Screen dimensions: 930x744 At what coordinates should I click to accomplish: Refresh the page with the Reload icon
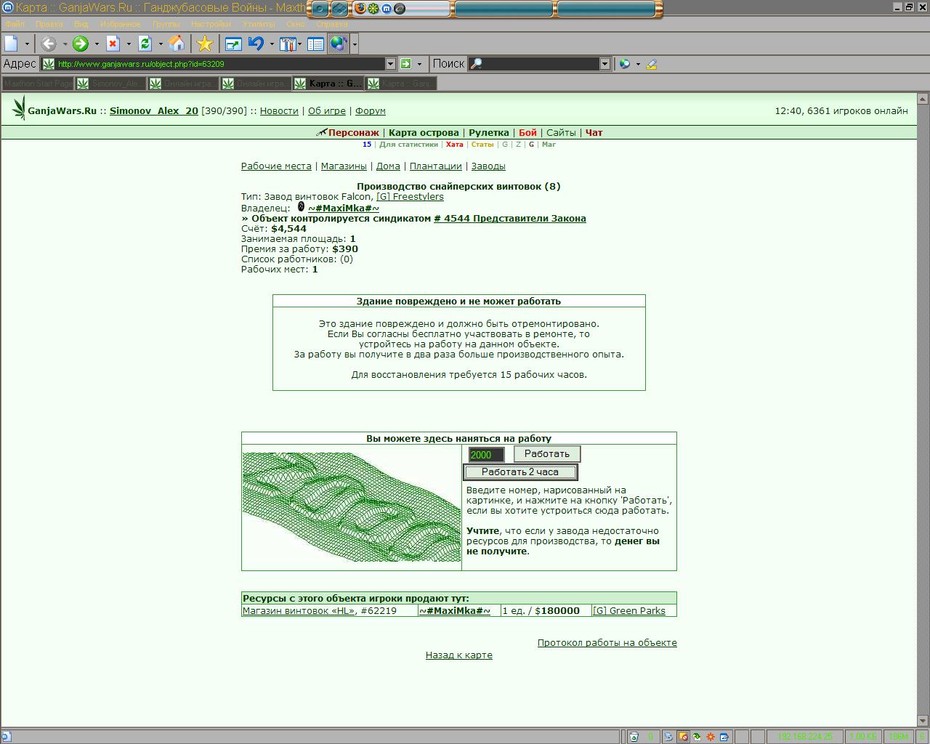144,43
